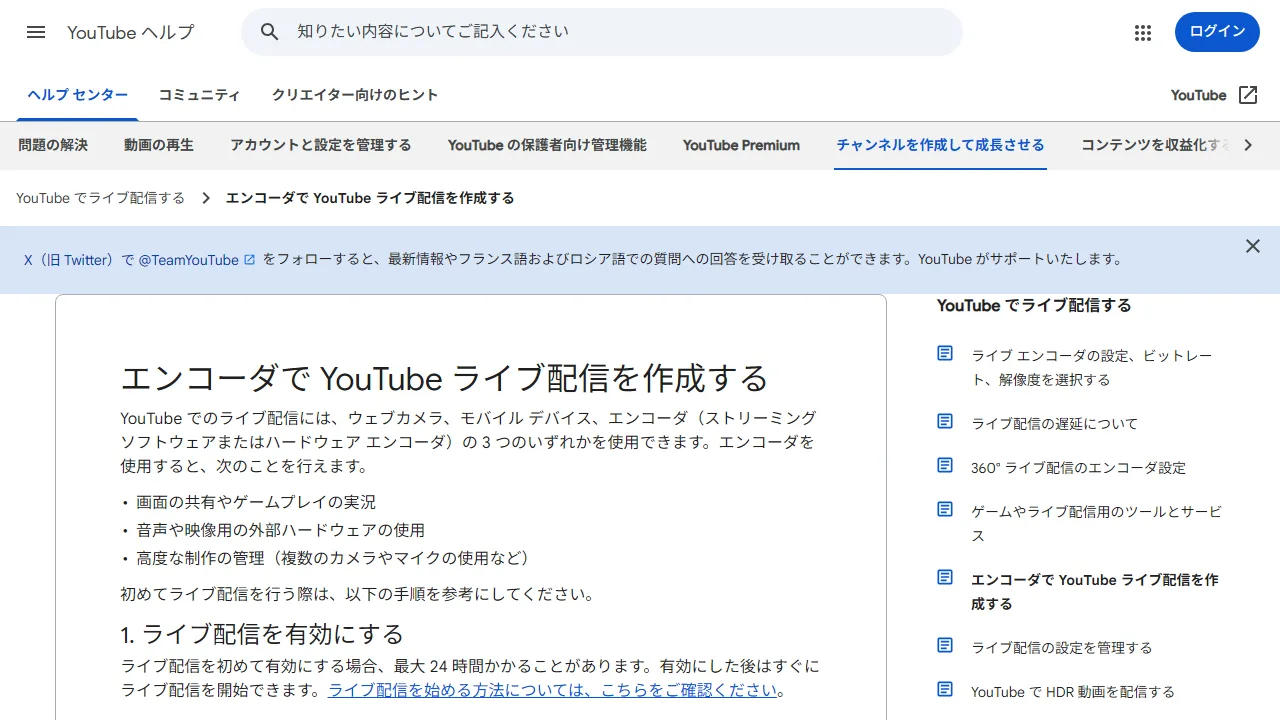Image resolution: width=1280 pixels, height=720 pixels.
Task: Open 360° ライブ配信のエンコーダ設定 sidebar article
Action: pos(1078,467)
